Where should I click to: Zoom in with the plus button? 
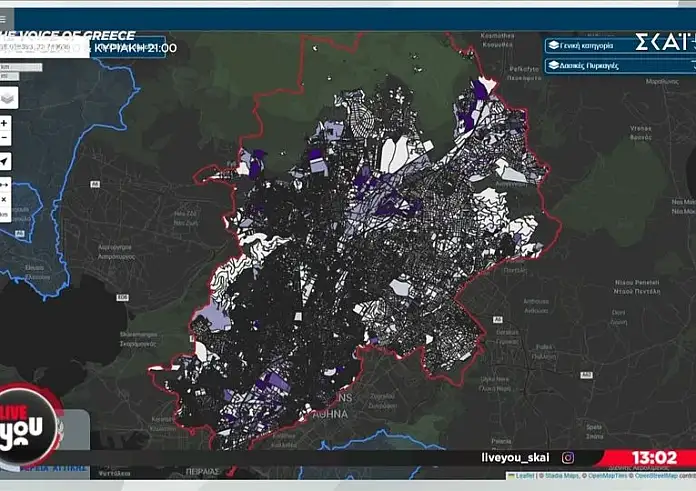tap(5, 124)
